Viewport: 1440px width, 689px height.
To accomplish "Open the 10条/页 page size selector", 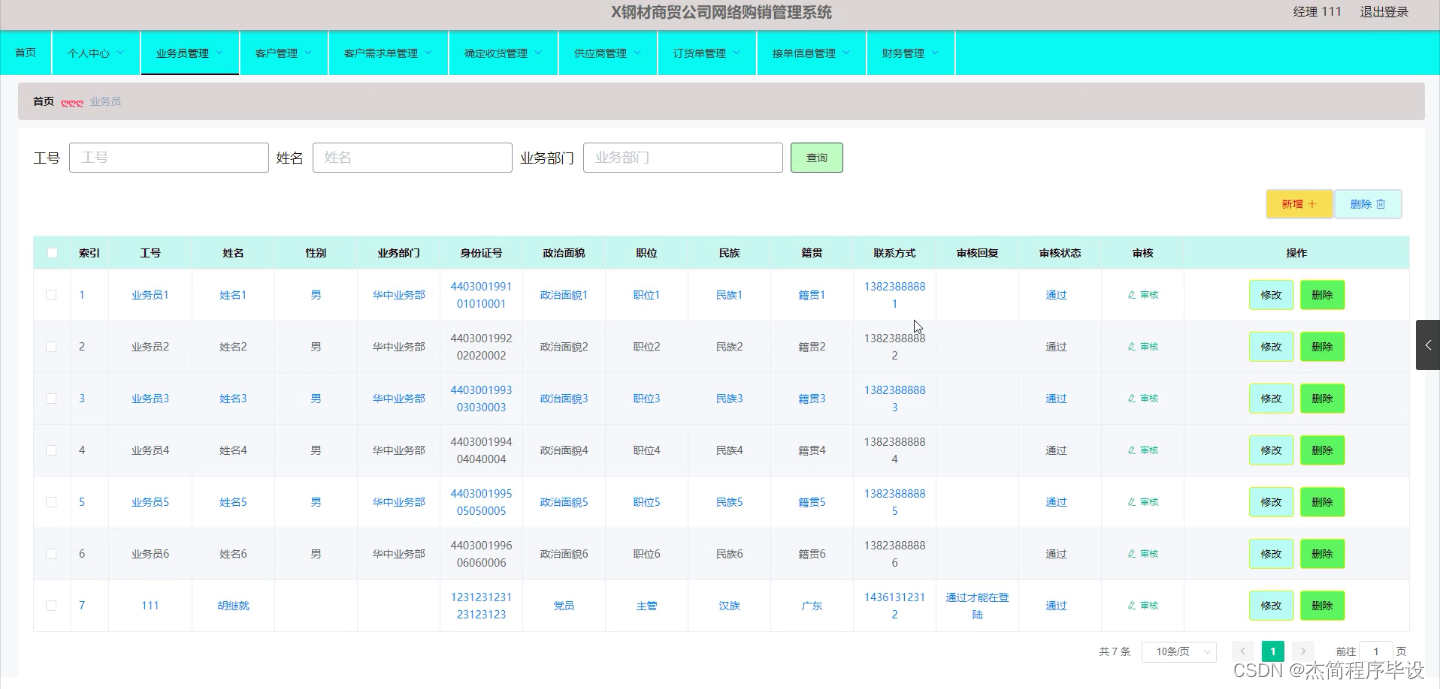I will [1179, 651].
